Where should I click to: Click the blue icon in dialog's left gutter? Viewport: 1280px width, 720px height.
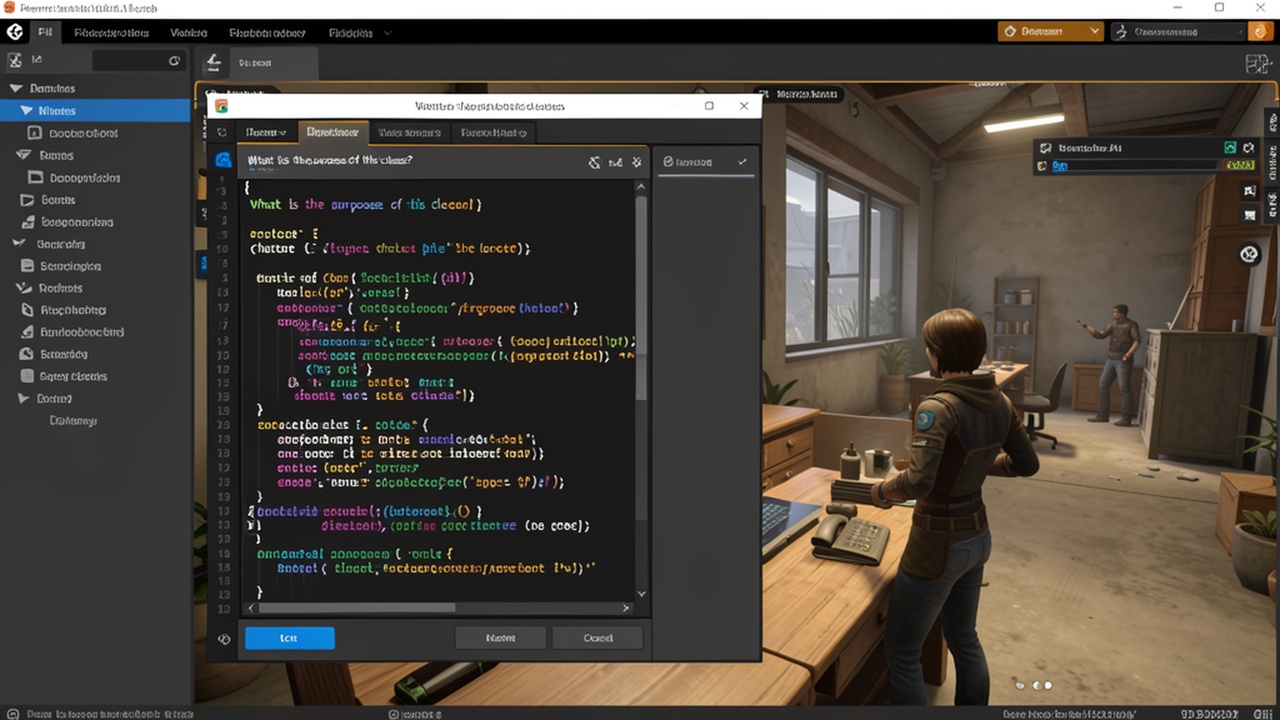223,160
